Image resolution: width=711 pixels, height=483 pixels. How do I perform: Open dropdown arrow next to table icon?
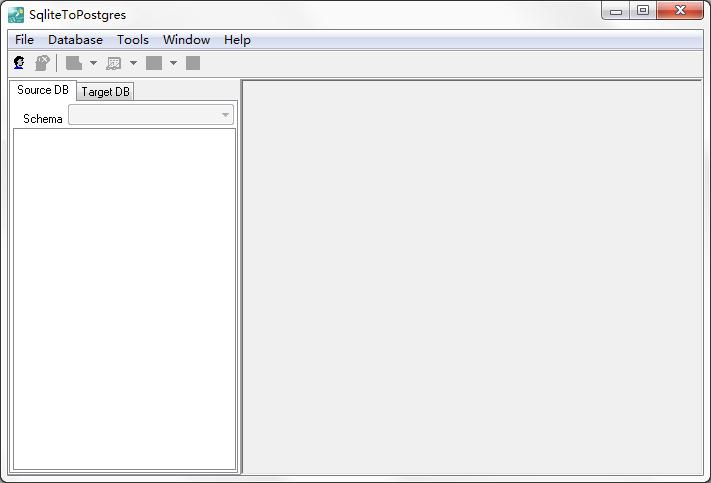(133, 63)
